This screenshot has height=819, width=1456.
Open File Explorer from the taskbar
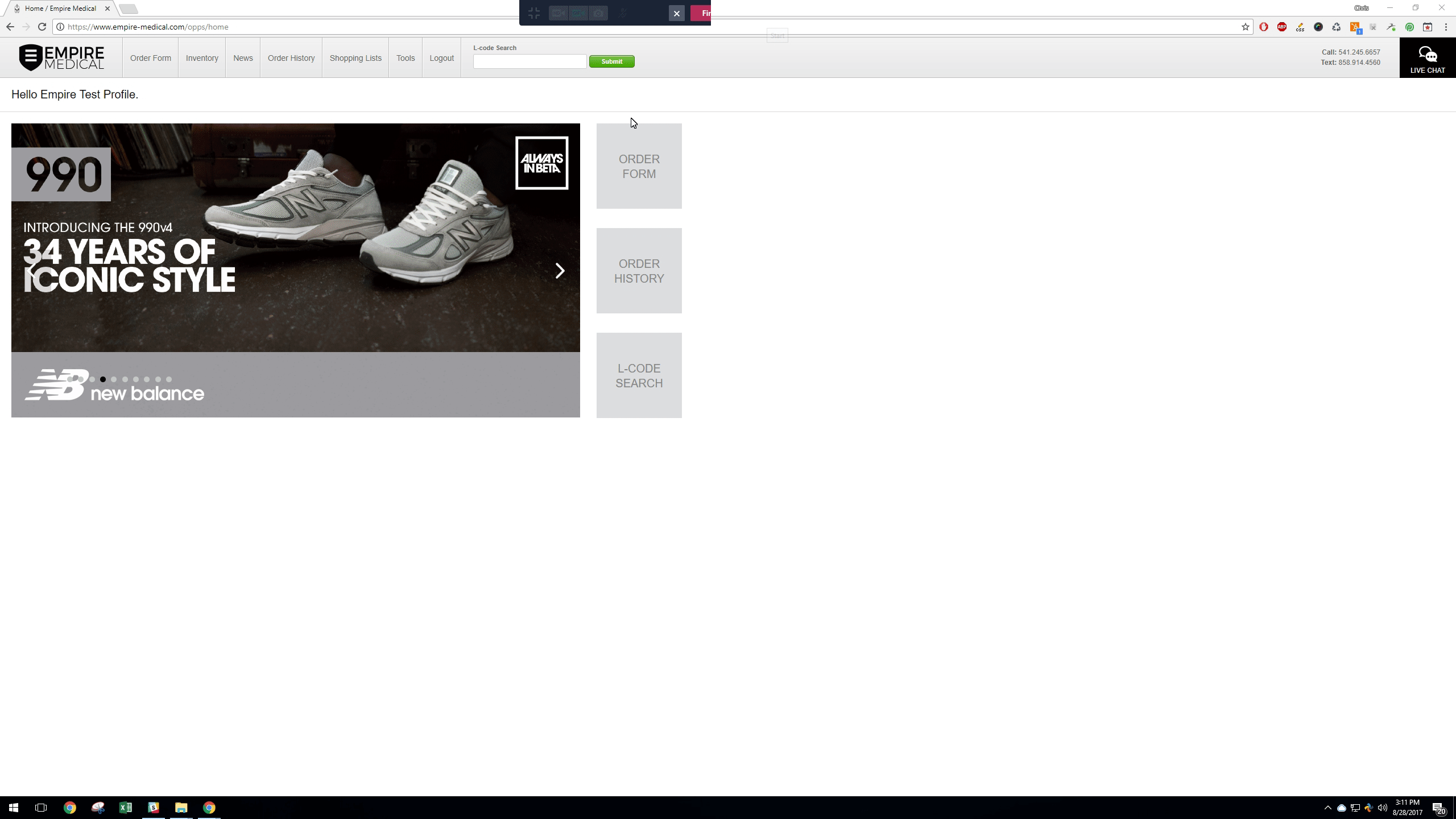pos(181,808)
